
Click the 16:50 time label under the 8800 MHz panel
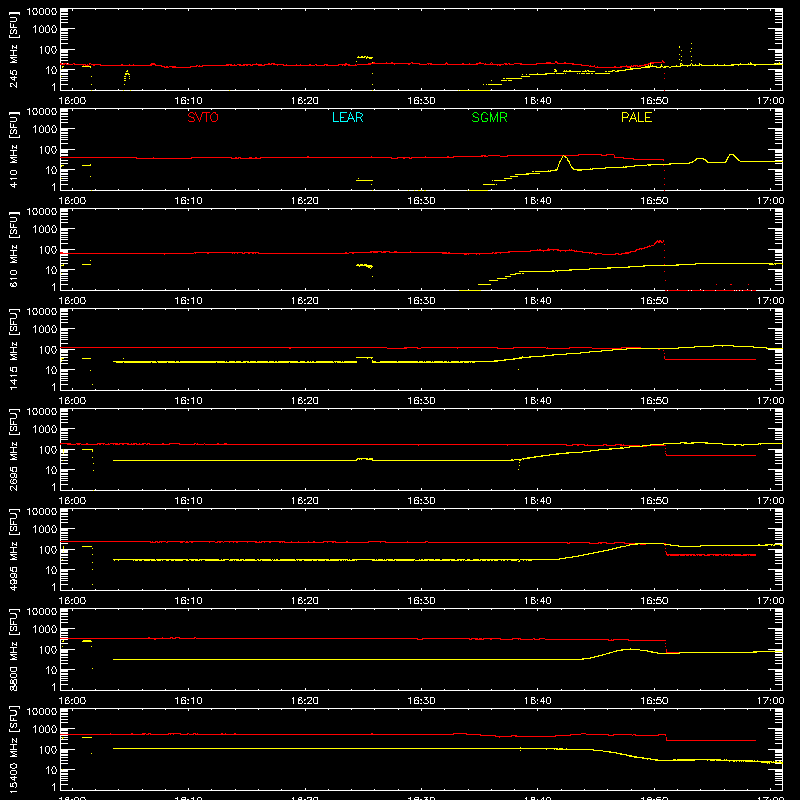(654, 701)
